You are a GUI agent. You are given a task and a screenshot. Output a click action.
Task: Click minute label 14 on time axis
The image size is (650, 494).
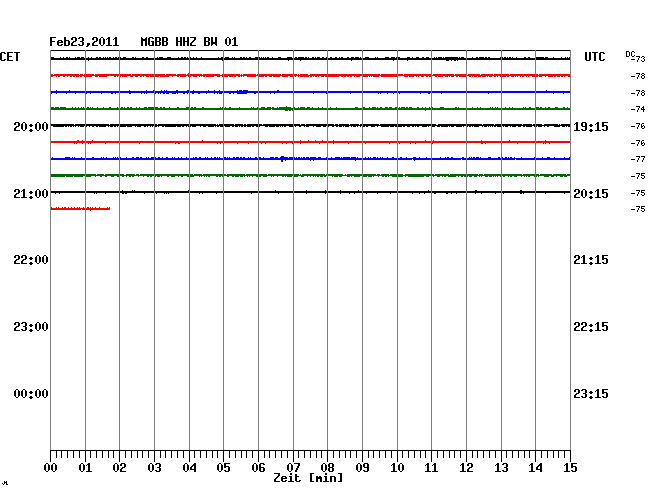pos(535,468)
